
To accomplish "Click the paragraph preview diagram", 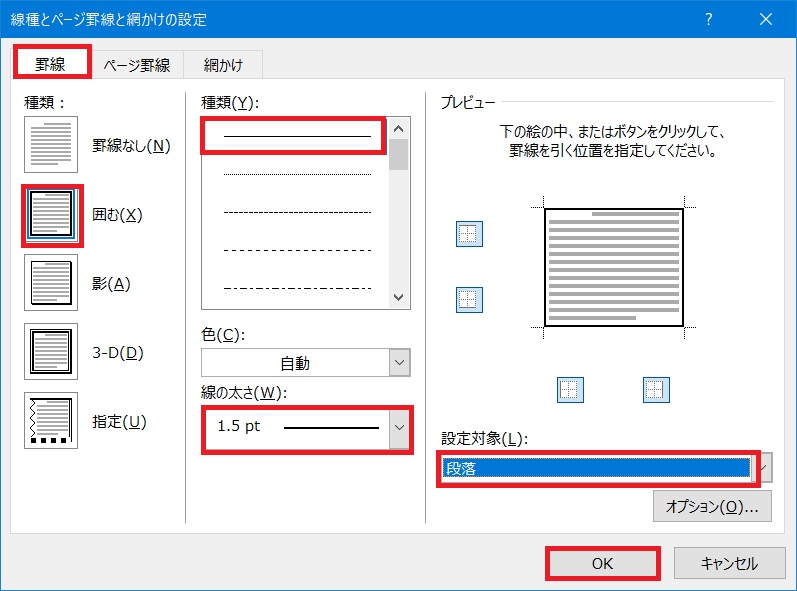I will 614,267.
